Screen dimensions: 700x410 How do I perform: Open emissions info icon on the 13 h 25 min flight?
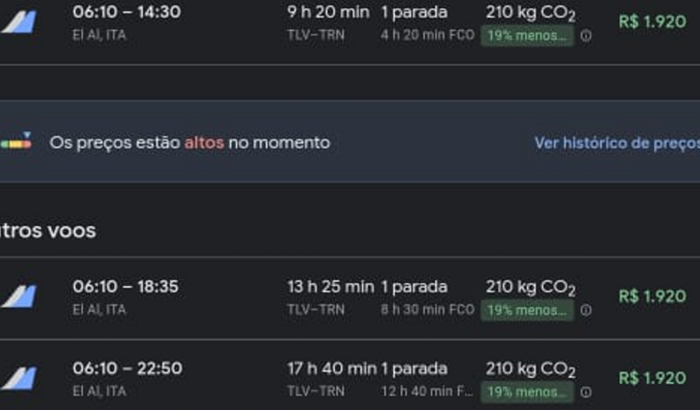pos(586,310)
